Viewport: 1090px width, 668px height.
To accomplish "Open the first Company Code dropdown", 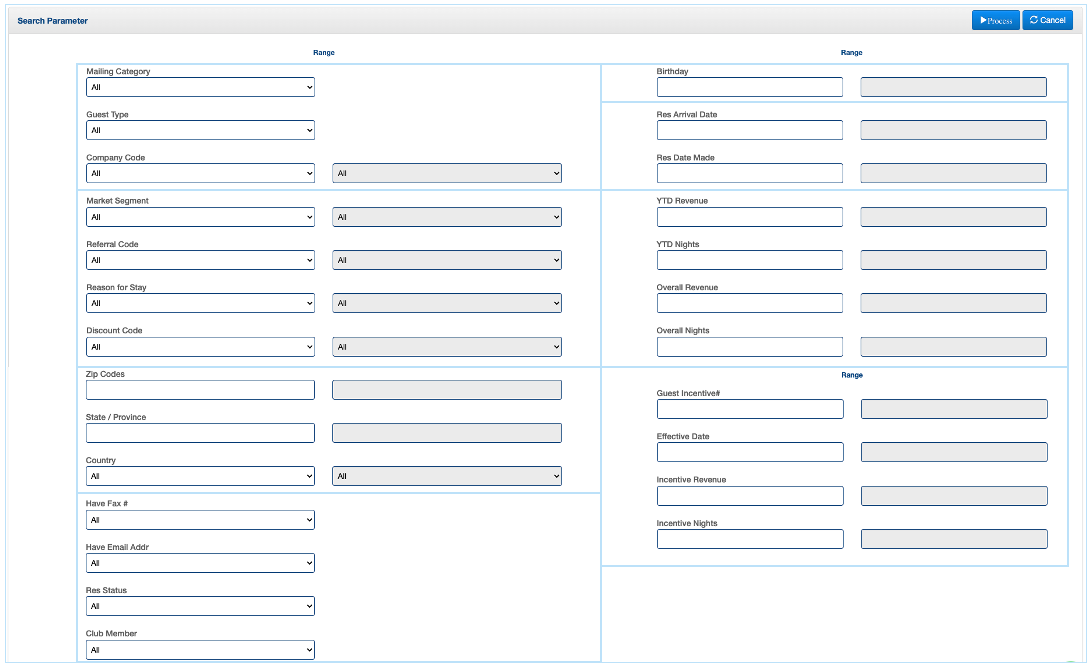I will point(200,173).
